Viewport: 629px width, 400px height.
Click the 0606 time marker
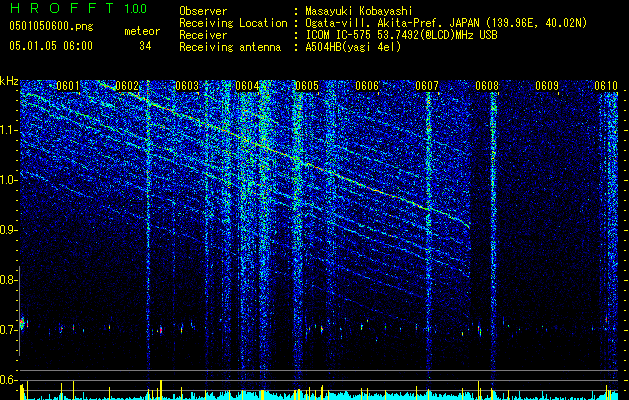[367, 86]
